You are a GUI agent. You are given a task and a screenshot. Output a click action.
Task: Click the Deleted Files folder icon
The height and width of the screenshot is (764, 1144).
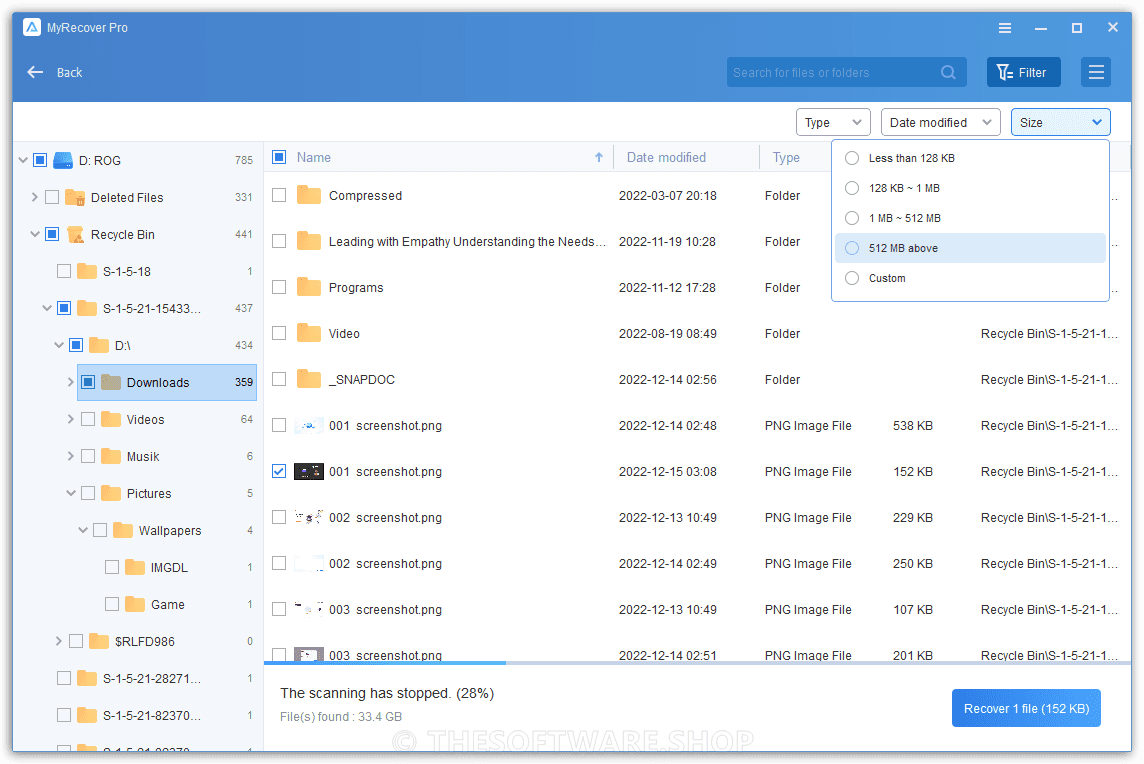(75, 198)
